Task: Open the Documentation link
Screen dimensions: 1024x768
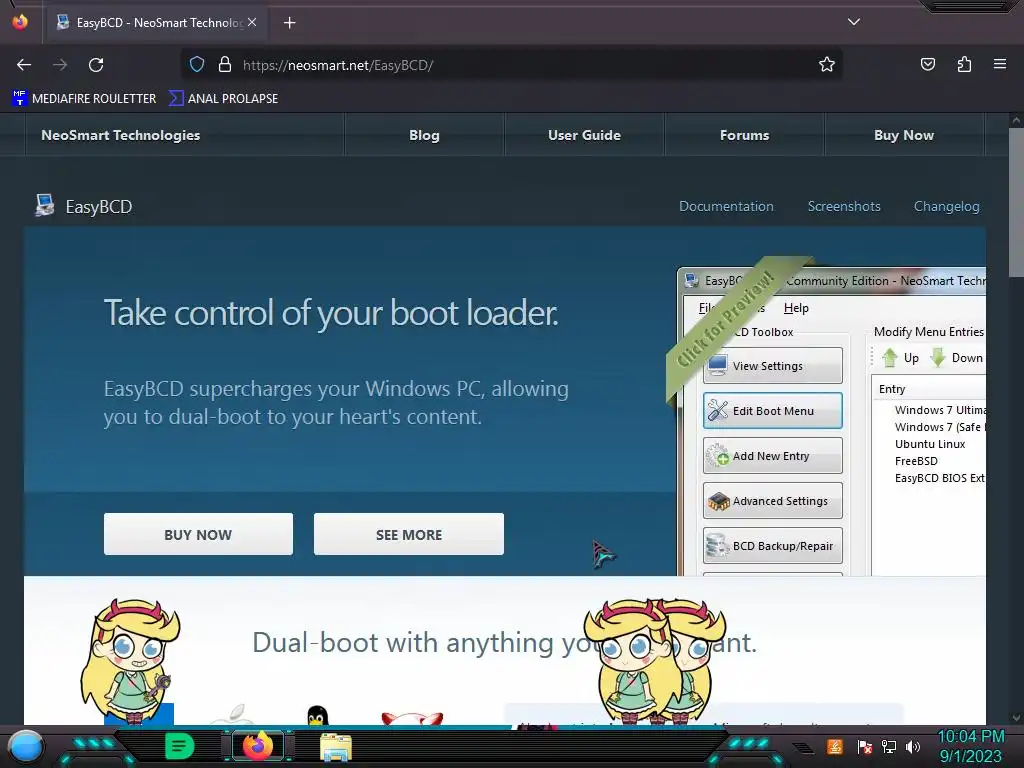Action: click(726, 206)
